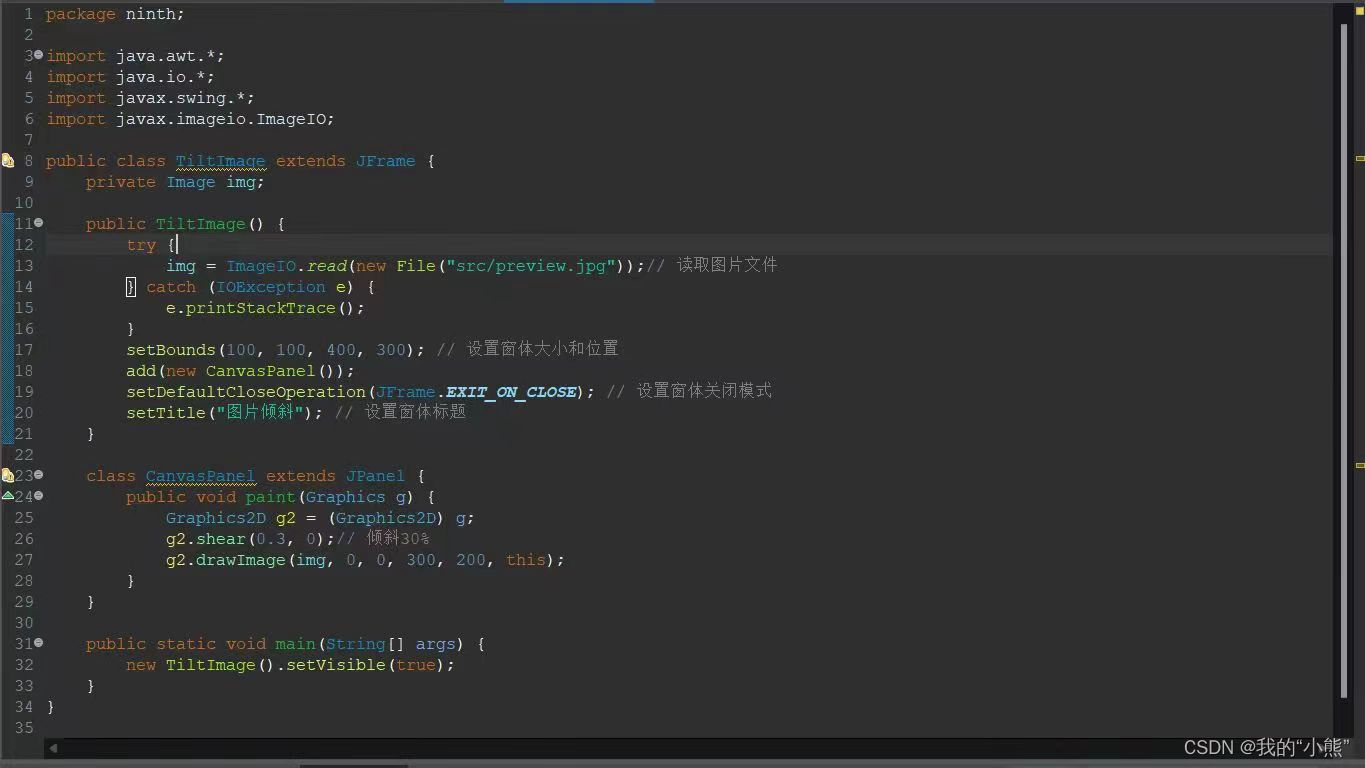Collapse the imports fold marker on line 3
Screen dimensions: 1365x768
pos(39,54)
